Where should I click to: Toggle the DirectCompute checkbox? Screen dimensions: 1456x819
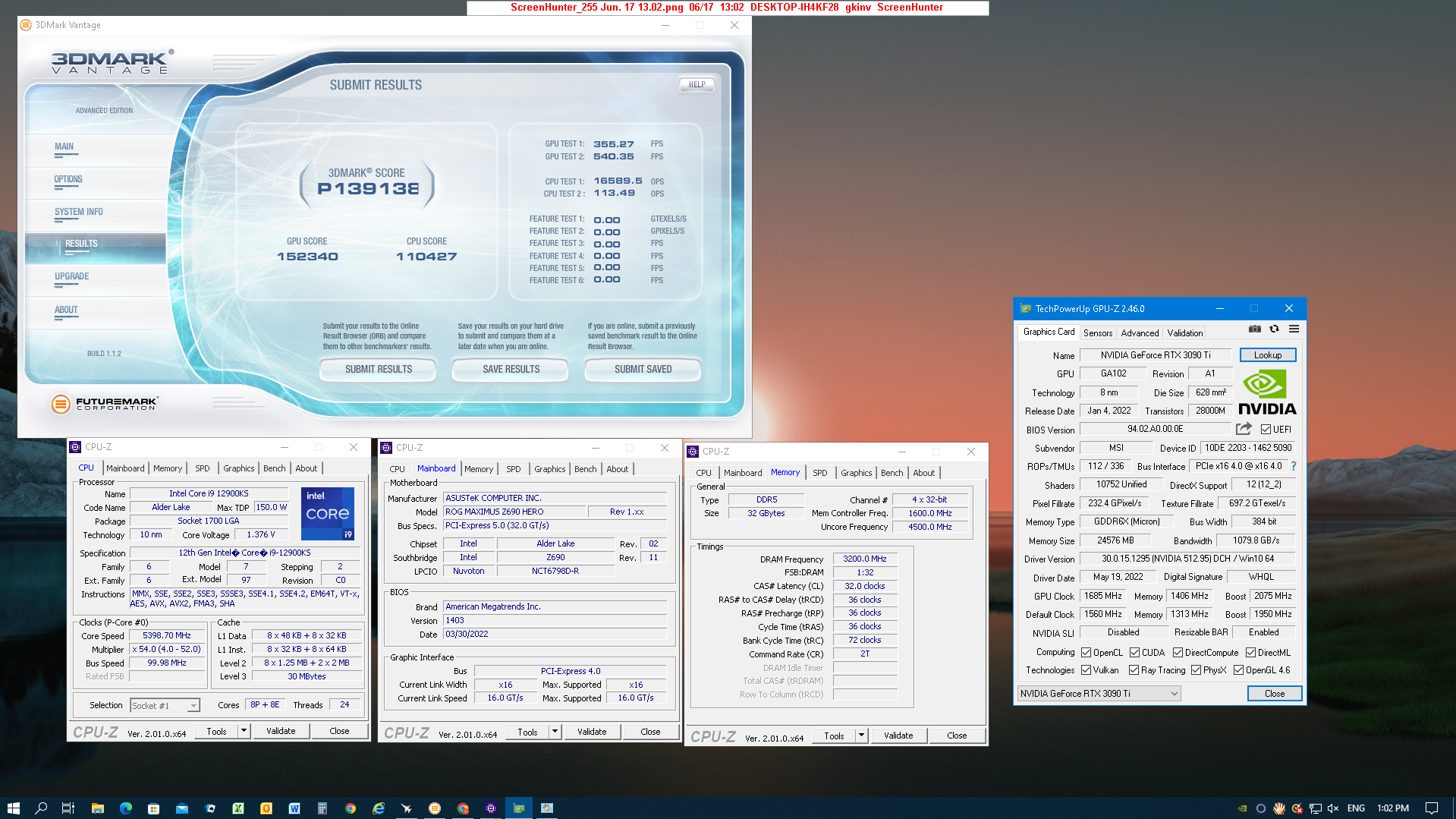pos(1178,653)
